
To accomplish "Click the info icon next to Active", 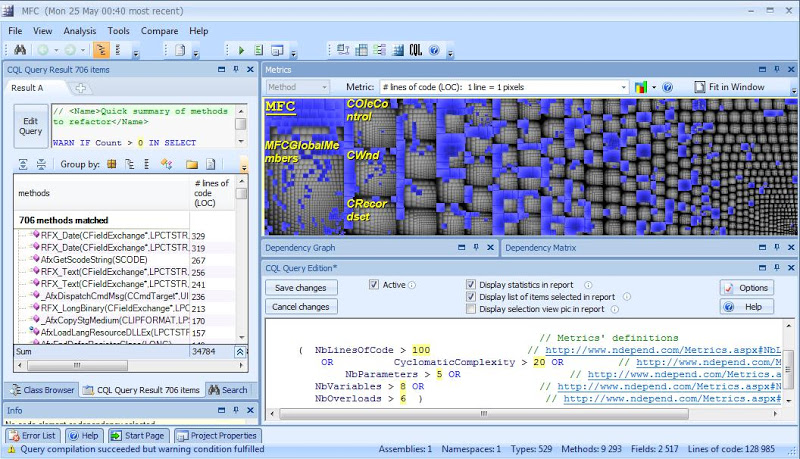I will click(x=412, y=285).
